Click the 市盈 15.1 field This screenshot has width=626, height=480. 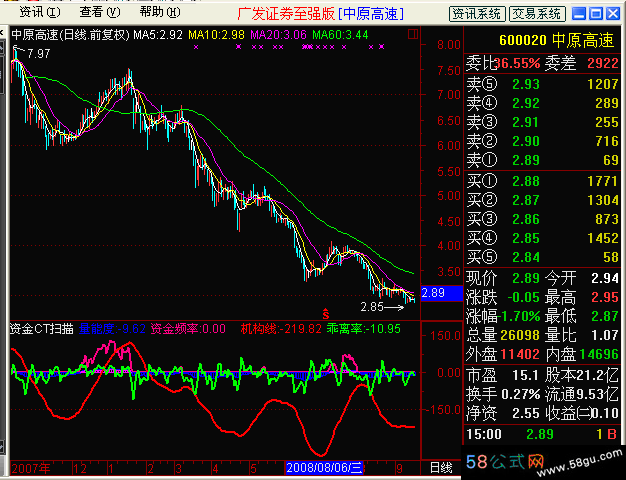coord(503,375)
